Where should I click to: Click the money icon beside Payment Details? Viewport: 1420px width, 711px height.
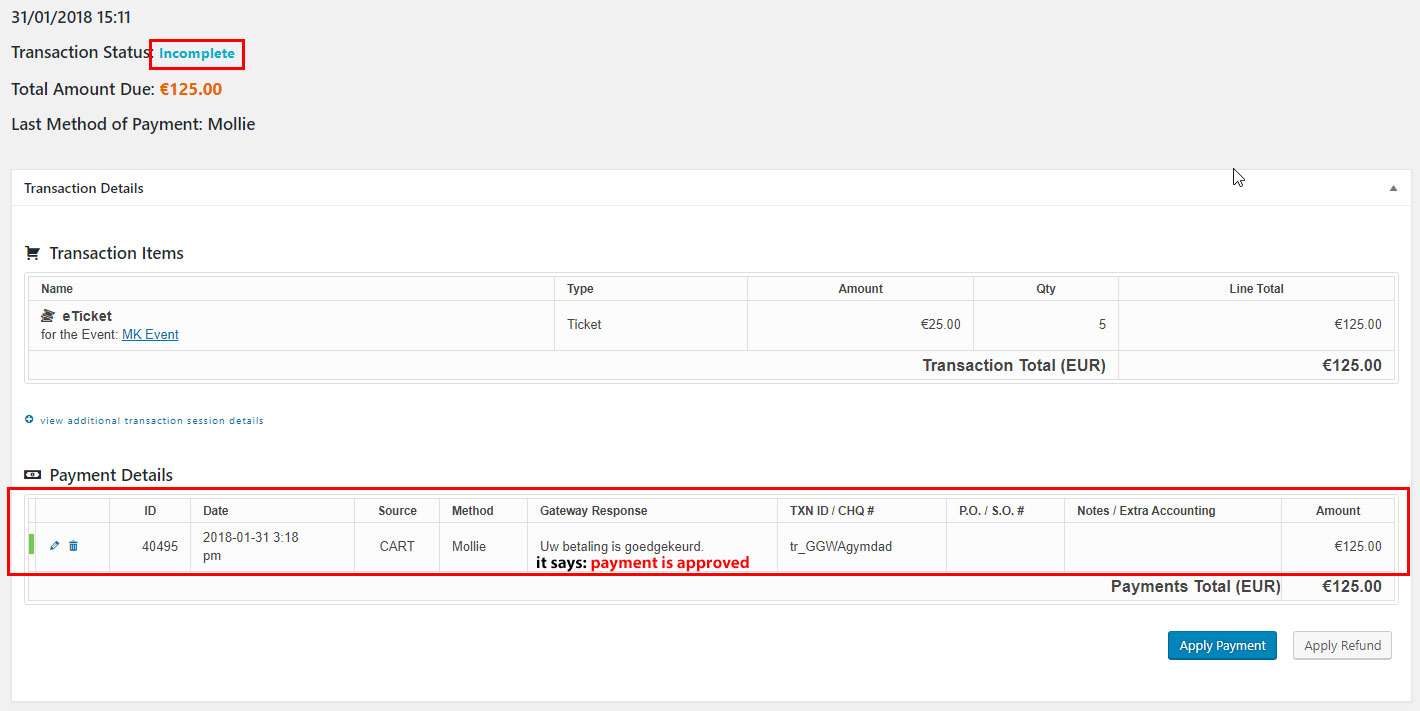pos(32,475)
